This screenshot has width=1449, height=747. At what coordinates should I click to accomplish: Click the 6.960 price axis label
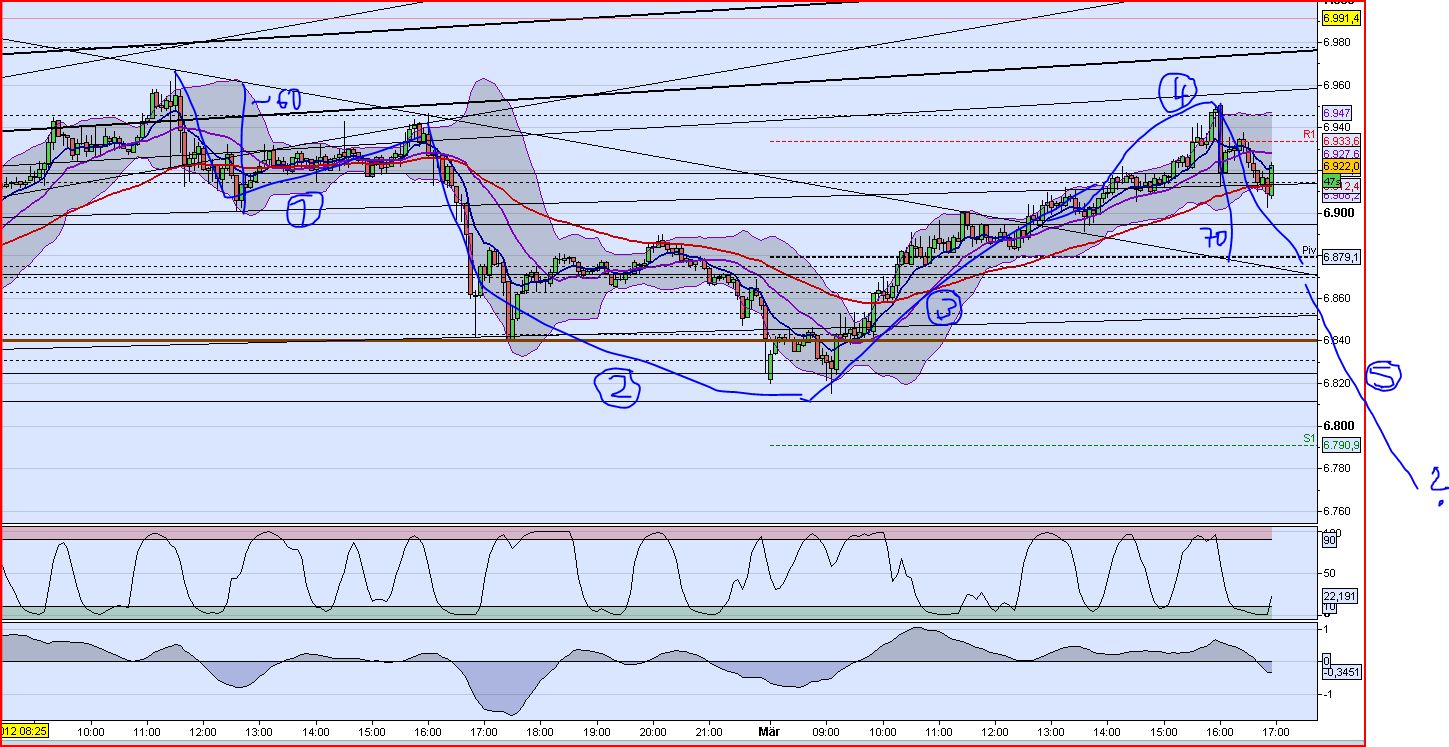[1336, 85]
